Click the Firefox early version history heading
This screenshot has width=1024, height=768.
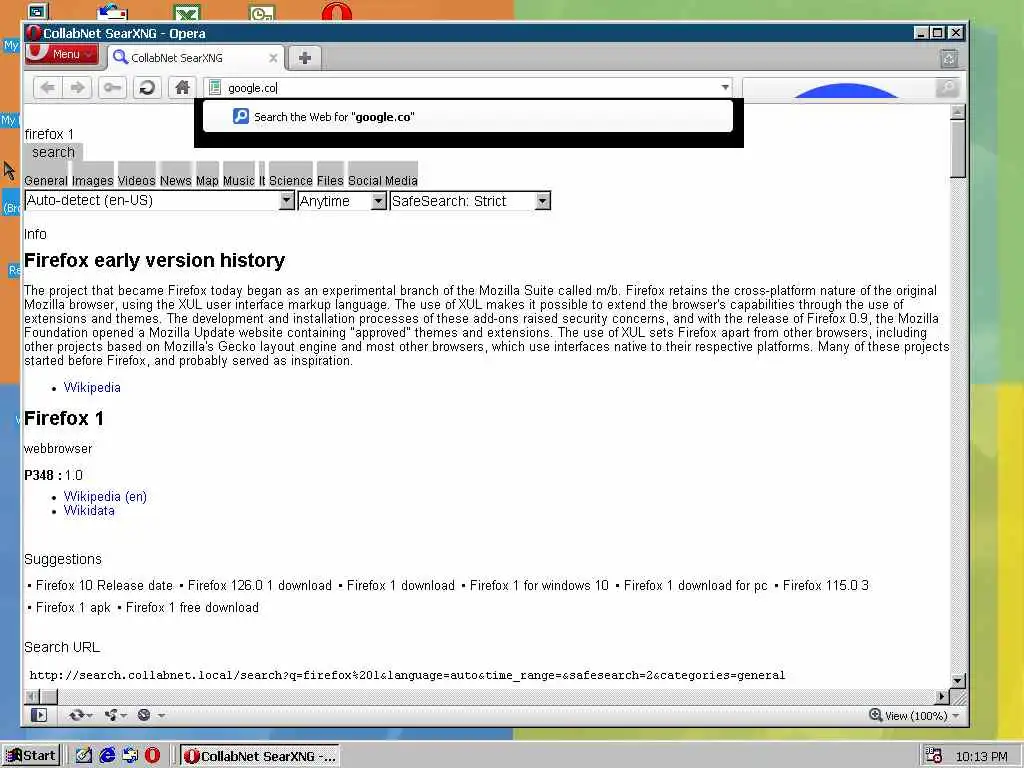point(154,261)
